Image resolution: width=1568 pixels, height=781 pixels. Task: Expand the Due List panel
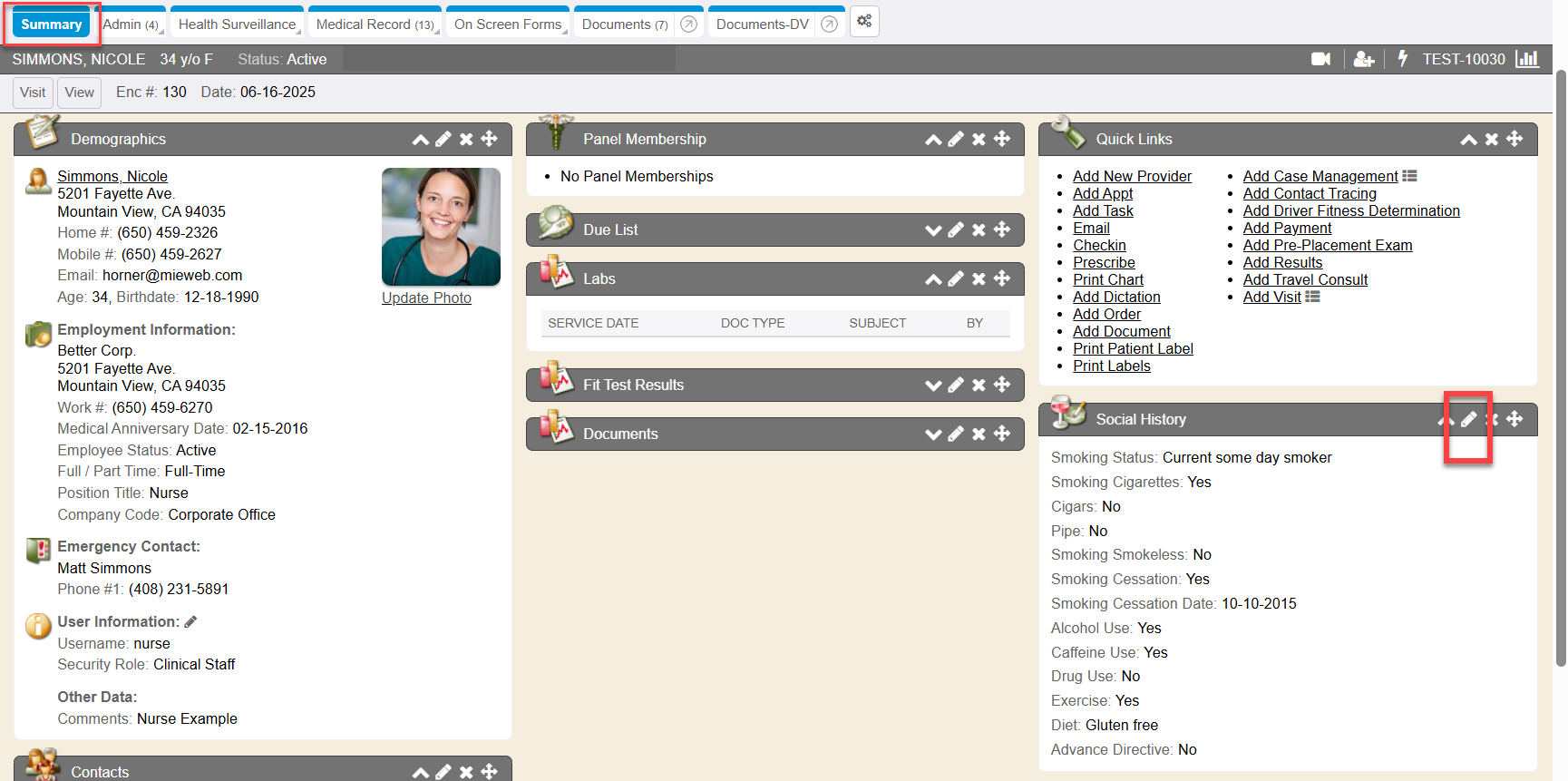[932, 230]
